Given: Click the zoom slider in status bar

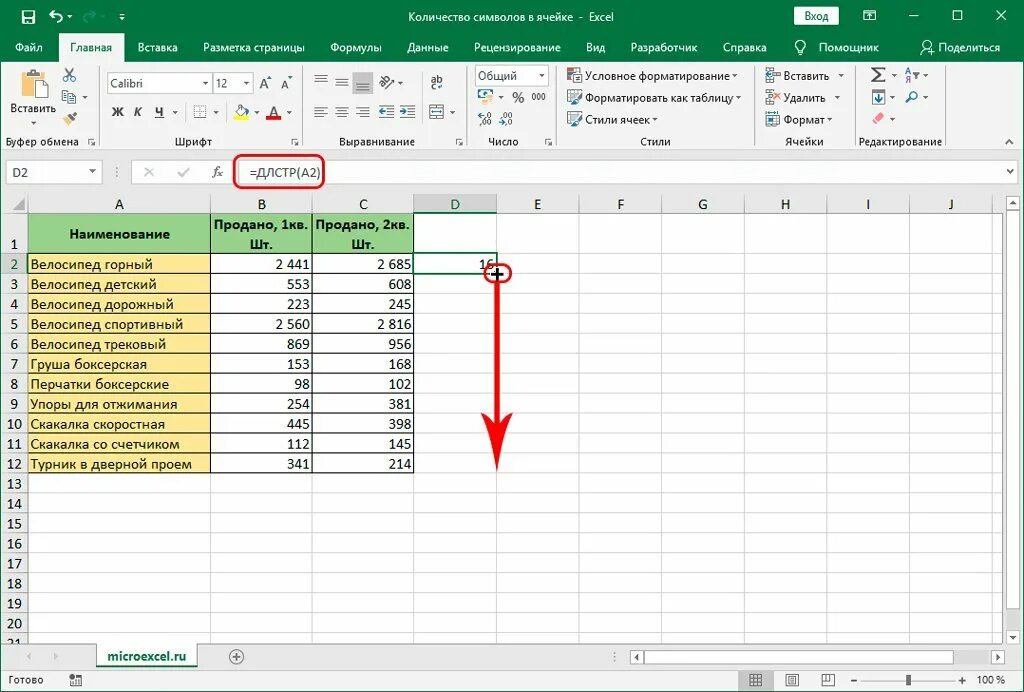Looking at the screenshot, I should pos(908,680).
